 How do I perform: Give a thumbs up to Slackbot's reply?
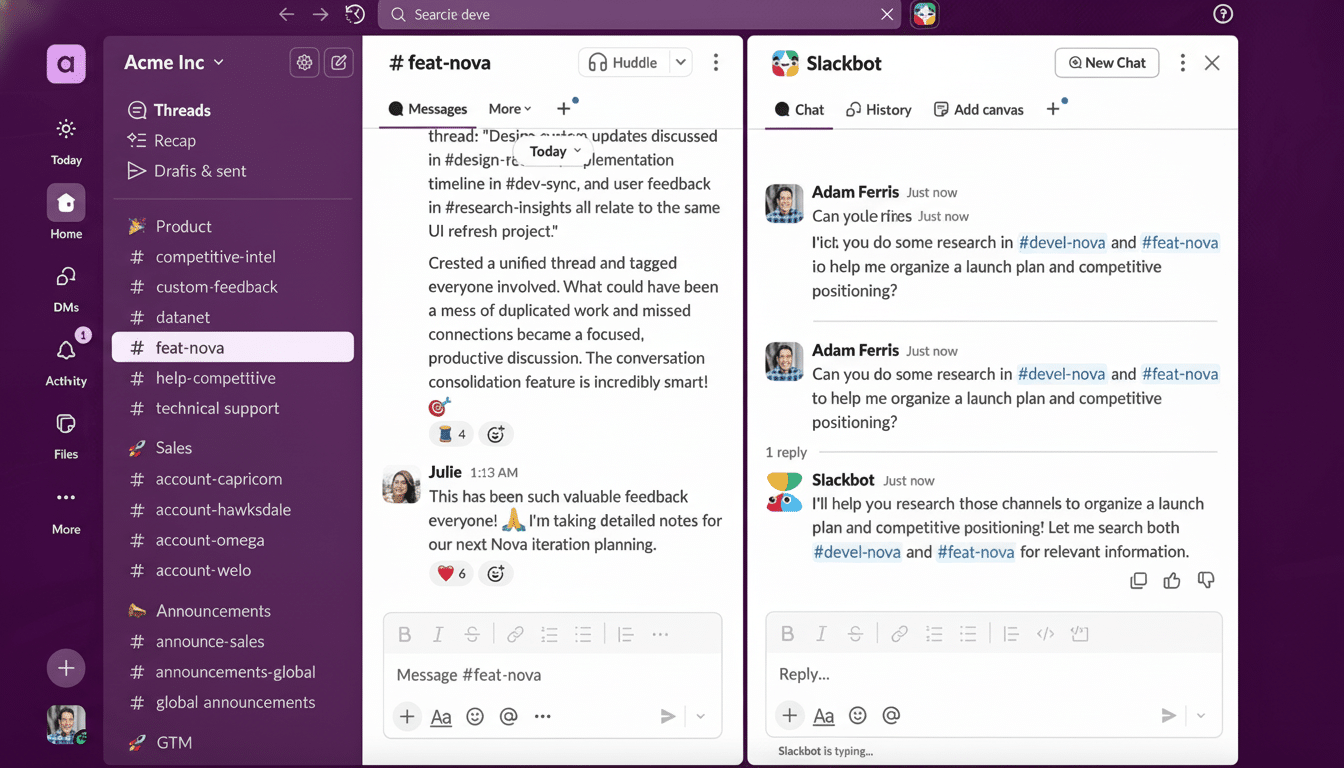click(1172, 580)
